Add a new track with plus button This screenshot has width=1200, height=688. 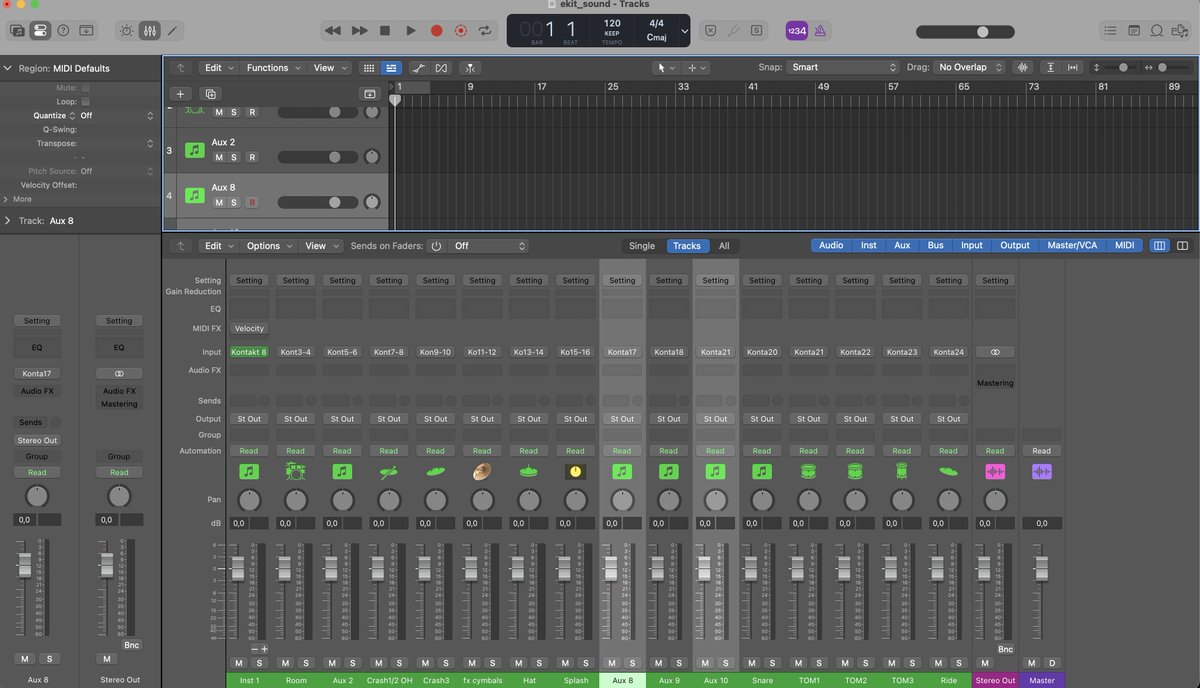[x=181, y=93]
